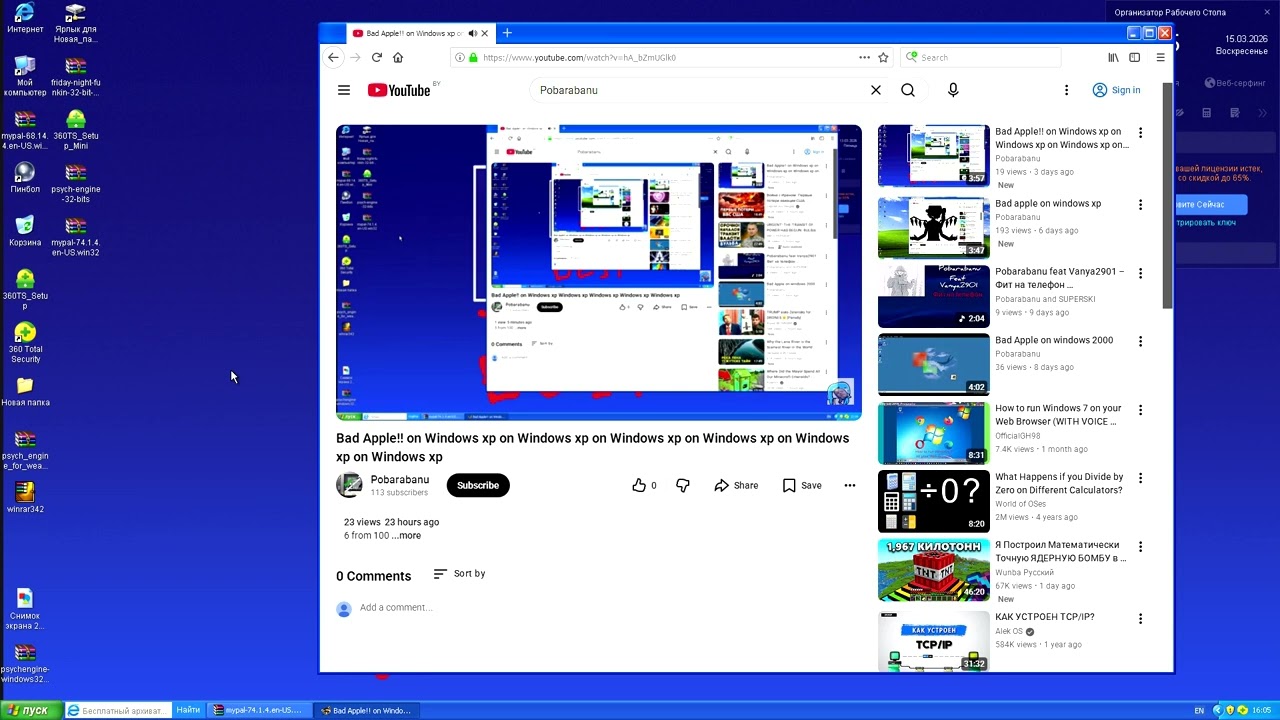The height and width of the screenshot is (720, 1280).
Task: Open the Pobarabanu channel avatar
Action: click(x=349, y=485)
